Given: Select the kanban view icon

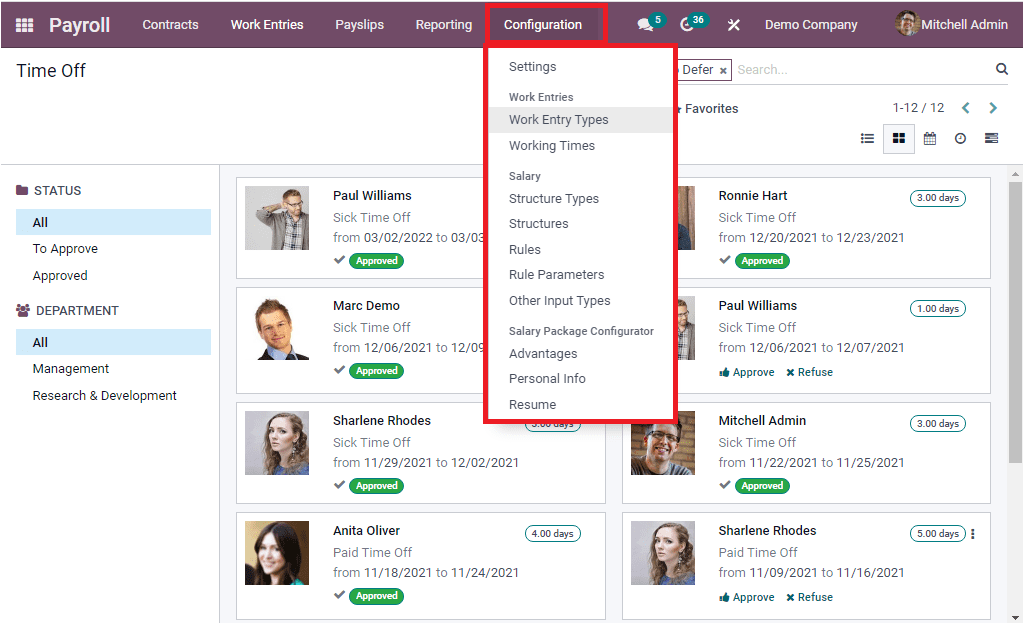Looking at the screenshot, I should [x=898, y=138].
